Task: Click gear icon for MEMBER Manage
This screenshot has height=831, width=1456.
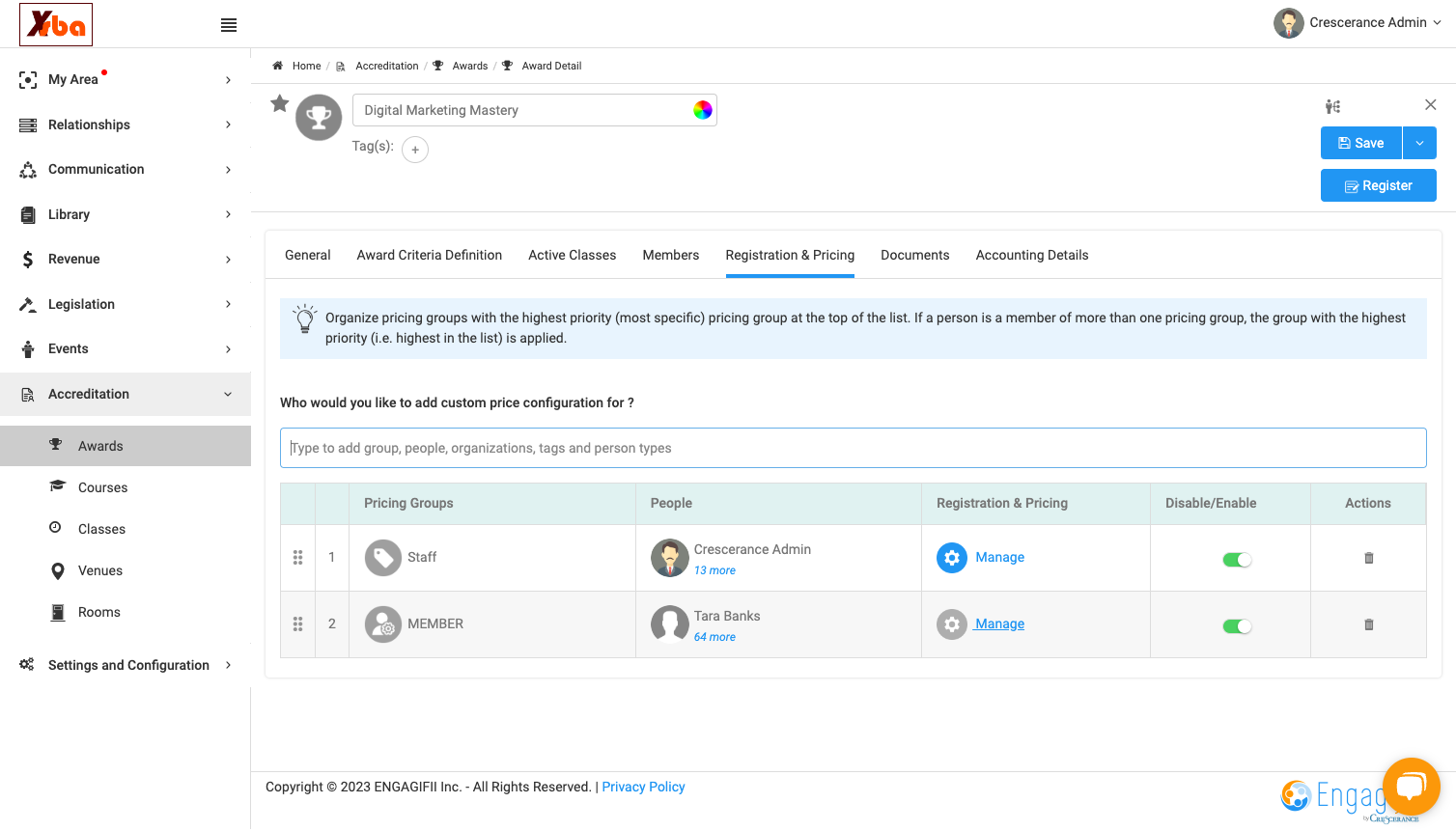Action: (x=952, y=624)
